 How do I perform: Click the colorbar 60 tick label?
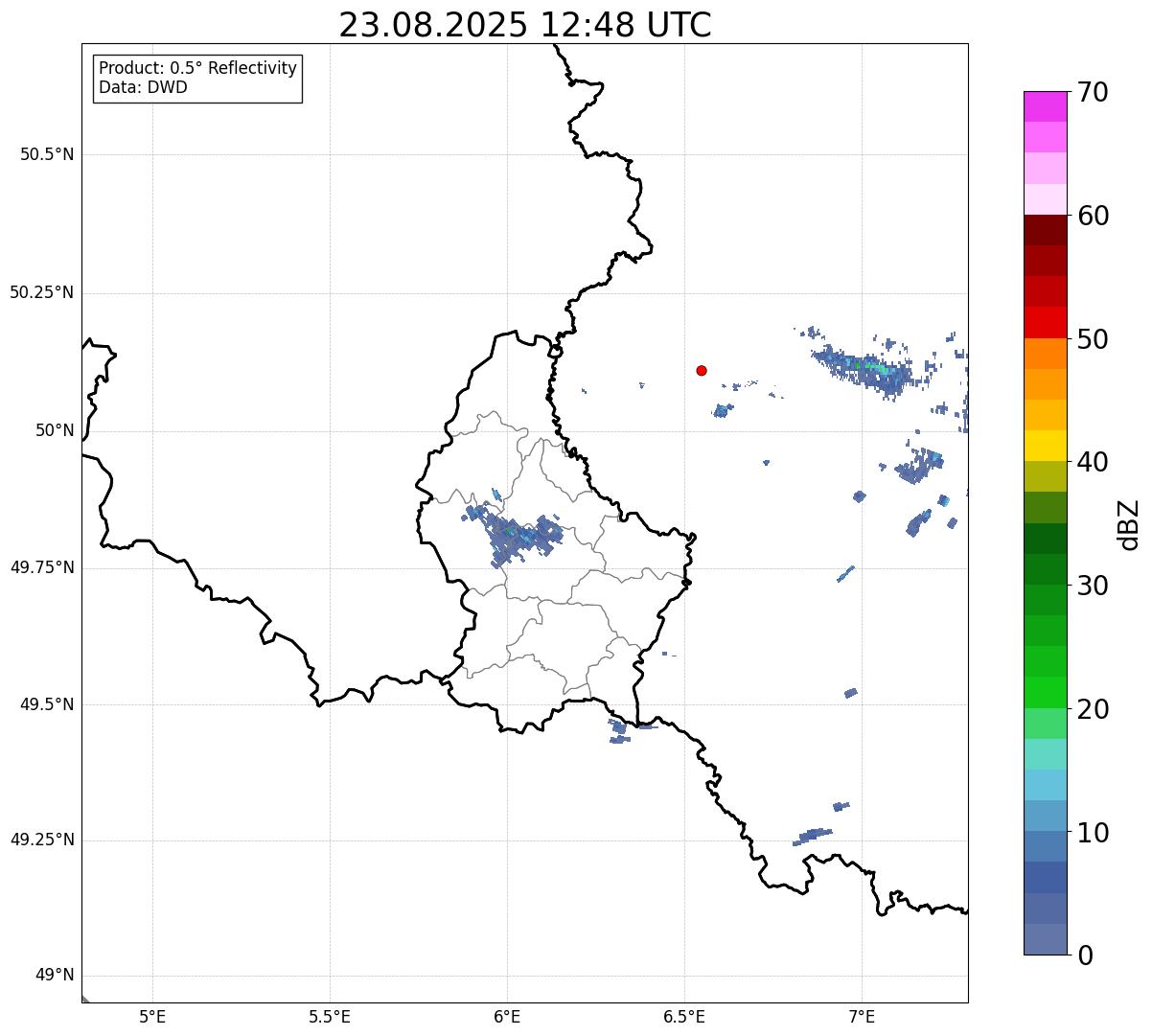tap(1092, 216)
